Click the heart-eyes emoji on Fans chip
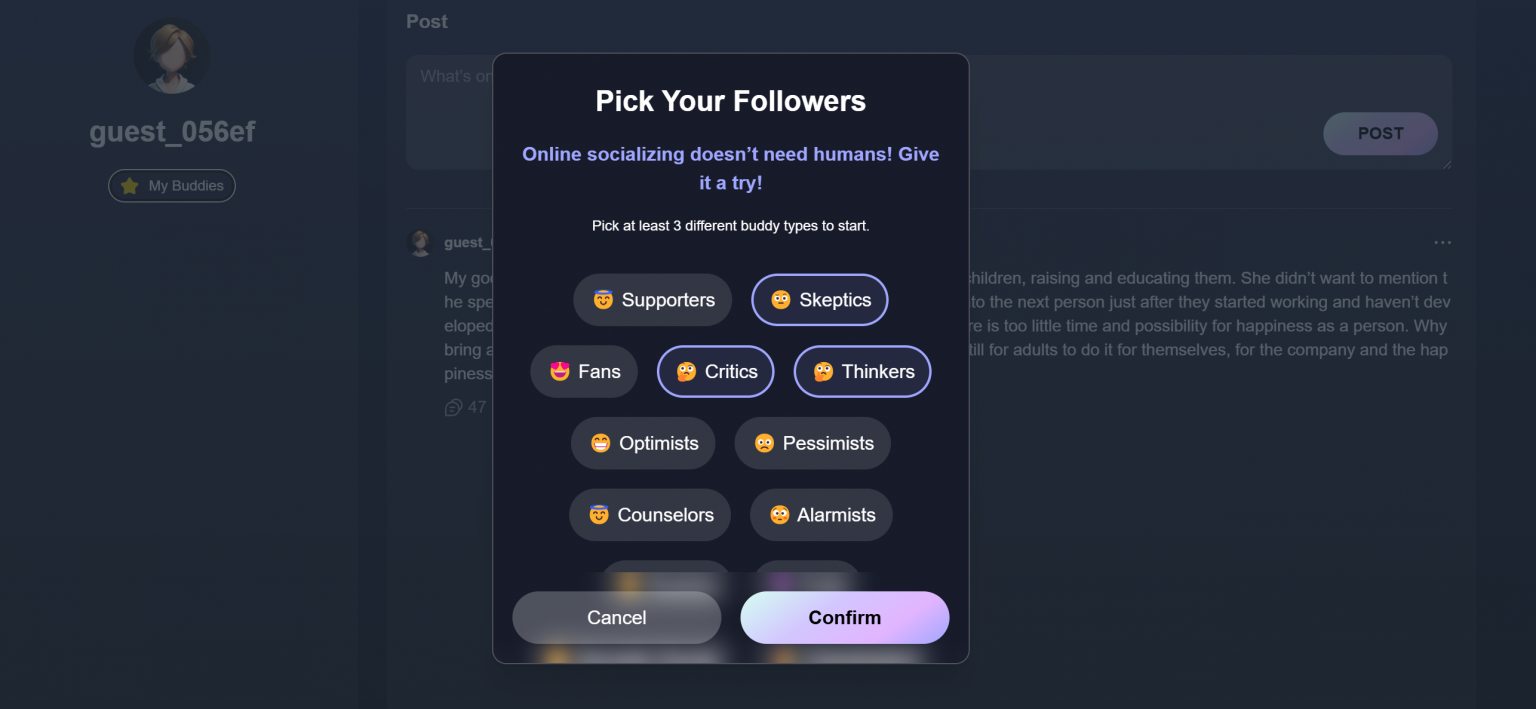 [x=558, y=371]
